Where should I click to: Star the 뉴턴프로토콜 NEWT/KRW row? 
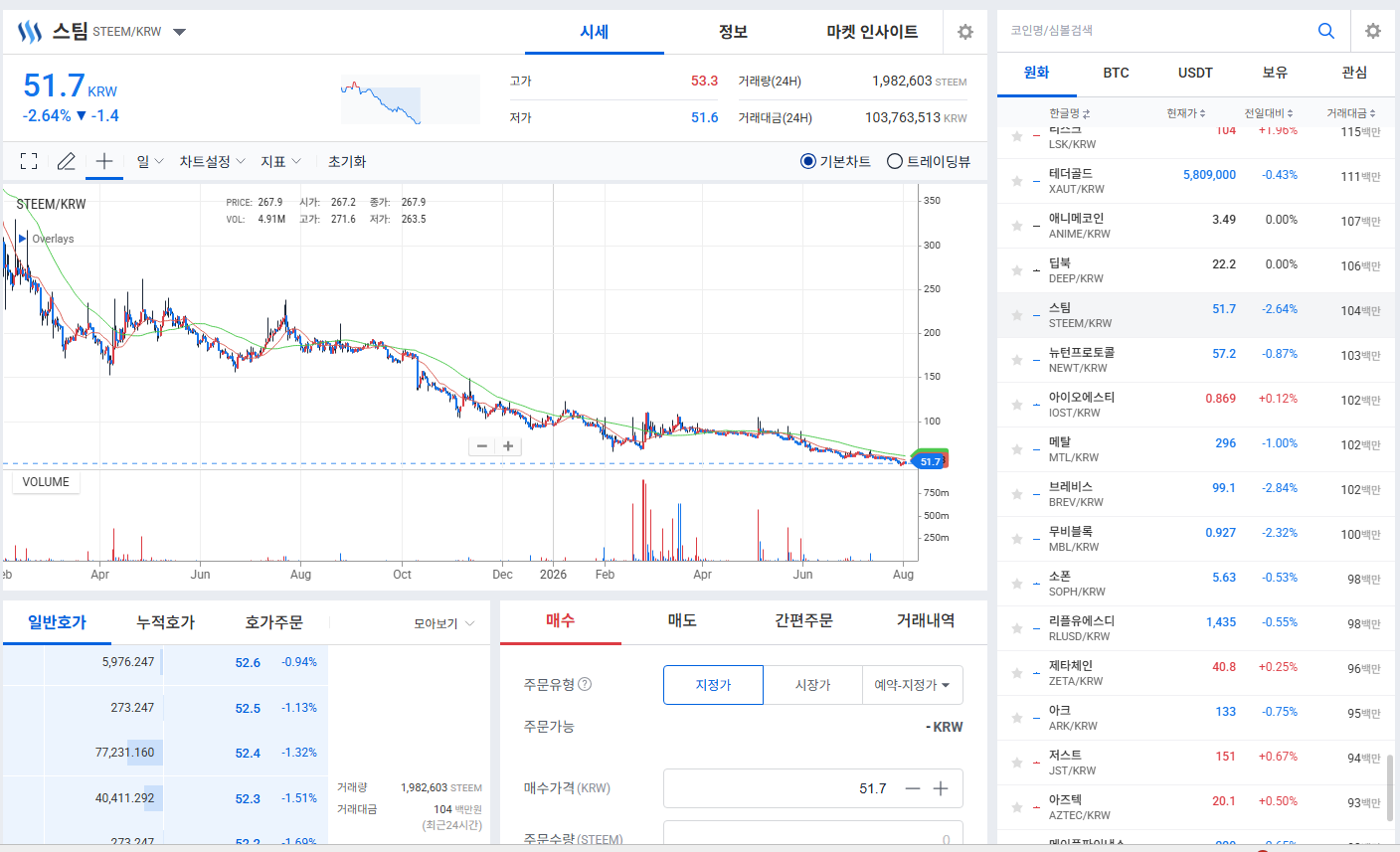tap(1017, 360)
